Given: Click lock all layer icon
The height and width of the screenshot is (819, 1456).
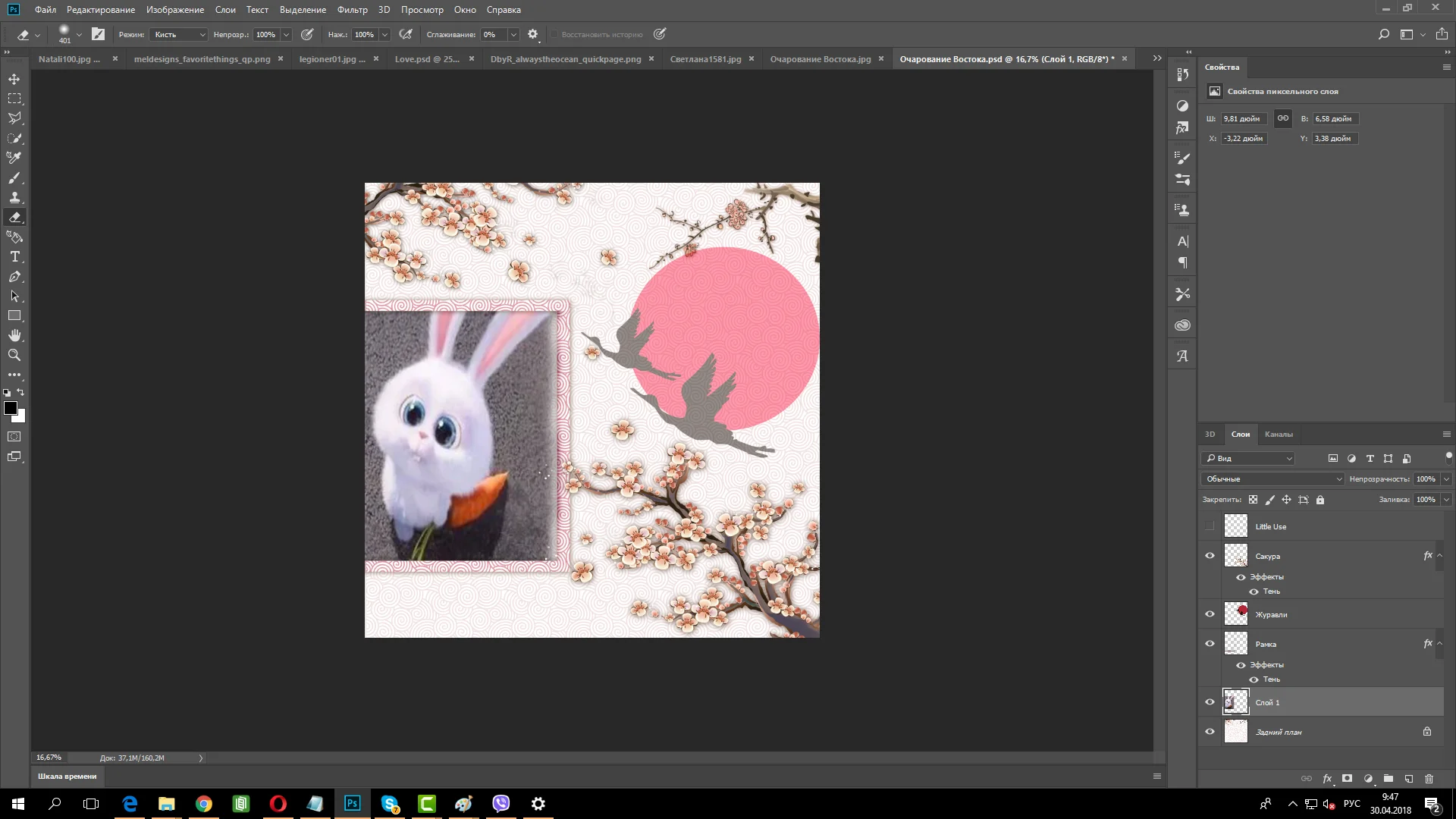Looking at the screenshot, I should [x=1320, y=500].
